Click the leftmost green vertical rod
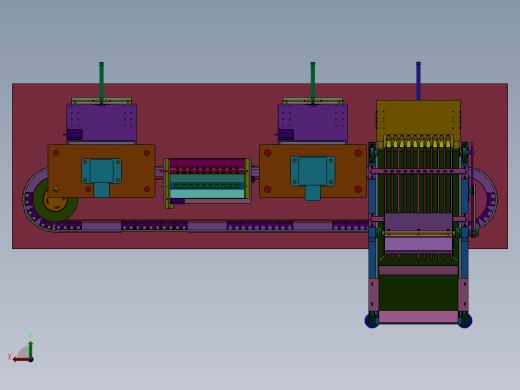Viewport: 520px width, 390px height. pos(101,81)
